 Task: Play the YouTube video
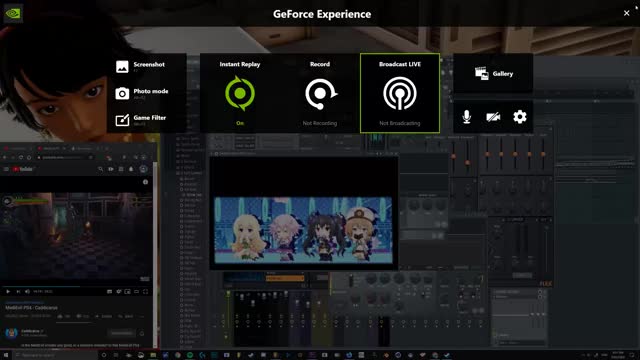click(8, 291)
